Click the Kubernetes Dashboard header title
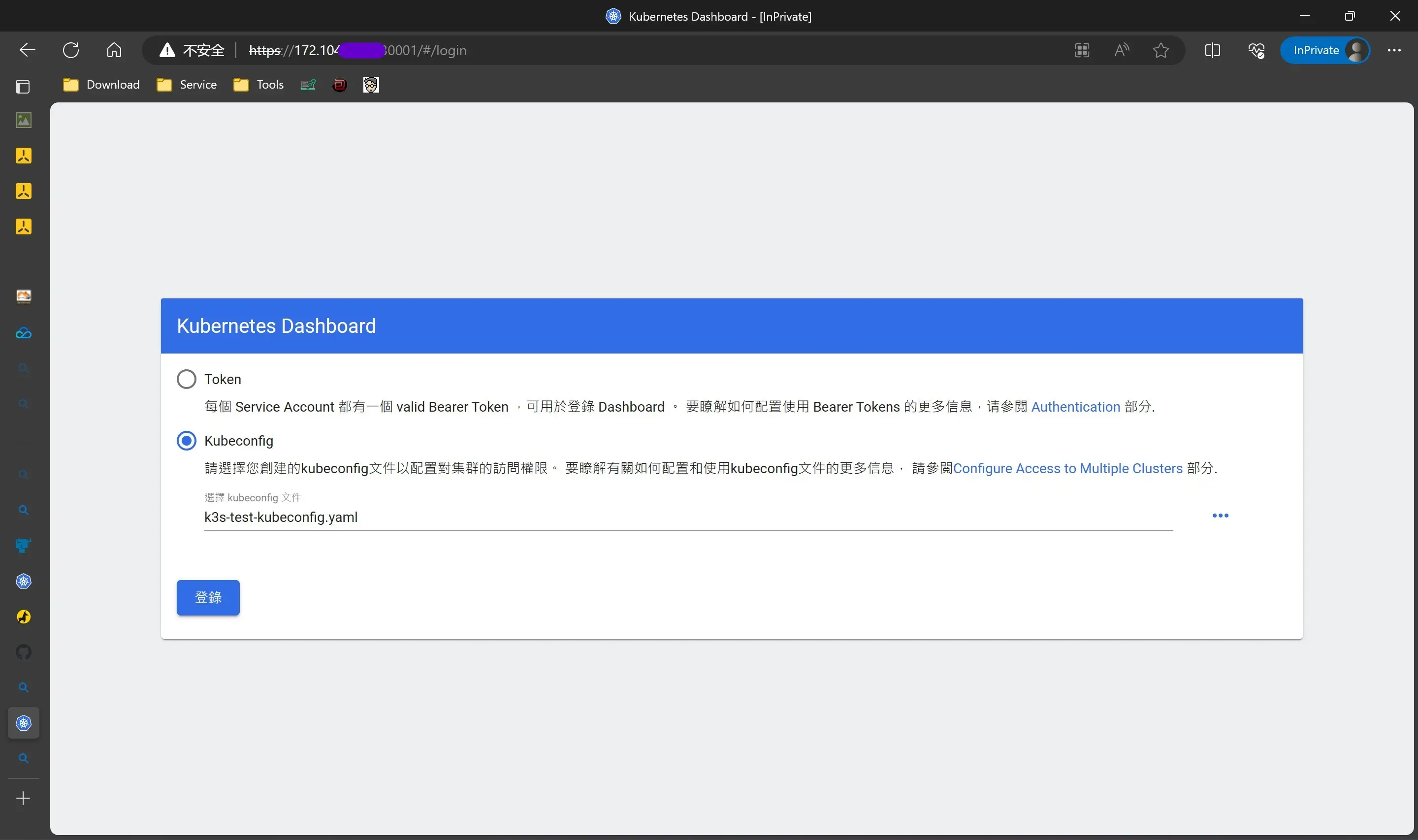The image size is (1418, 840). (276, 326)
